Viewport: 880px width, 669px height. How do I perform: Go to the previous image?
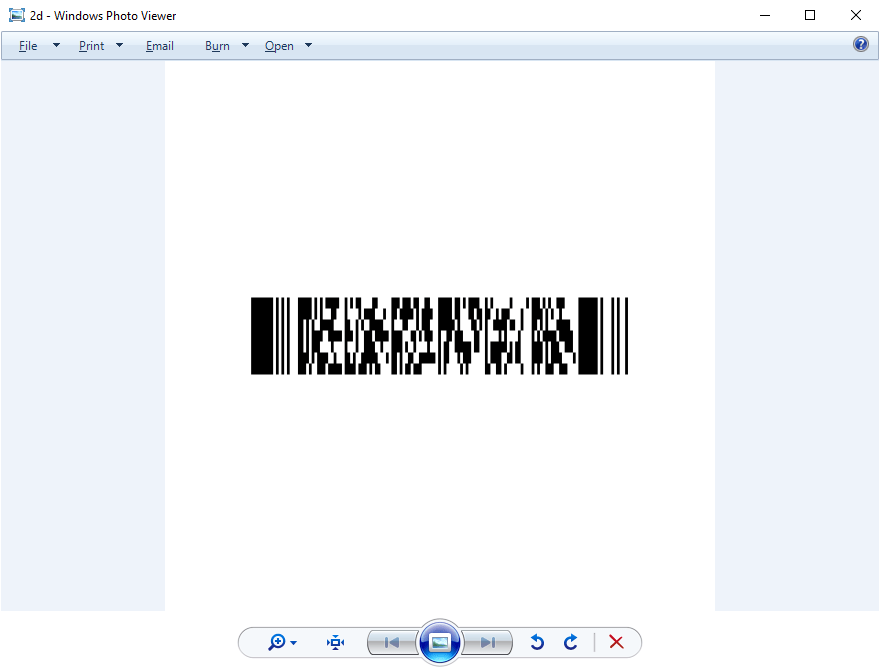pyautogui.click(x=392, y=642)
